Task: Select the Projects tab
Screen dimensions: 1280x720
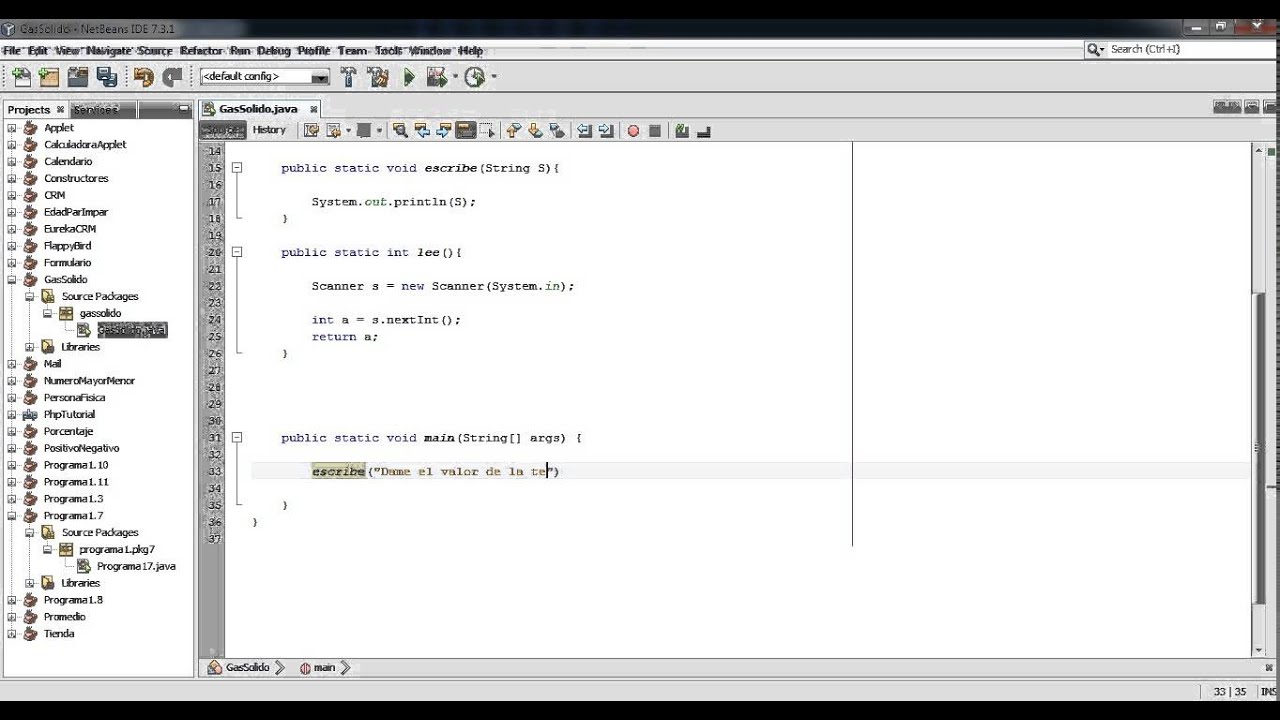Action: pyautogui.click(x=29, y=109)
